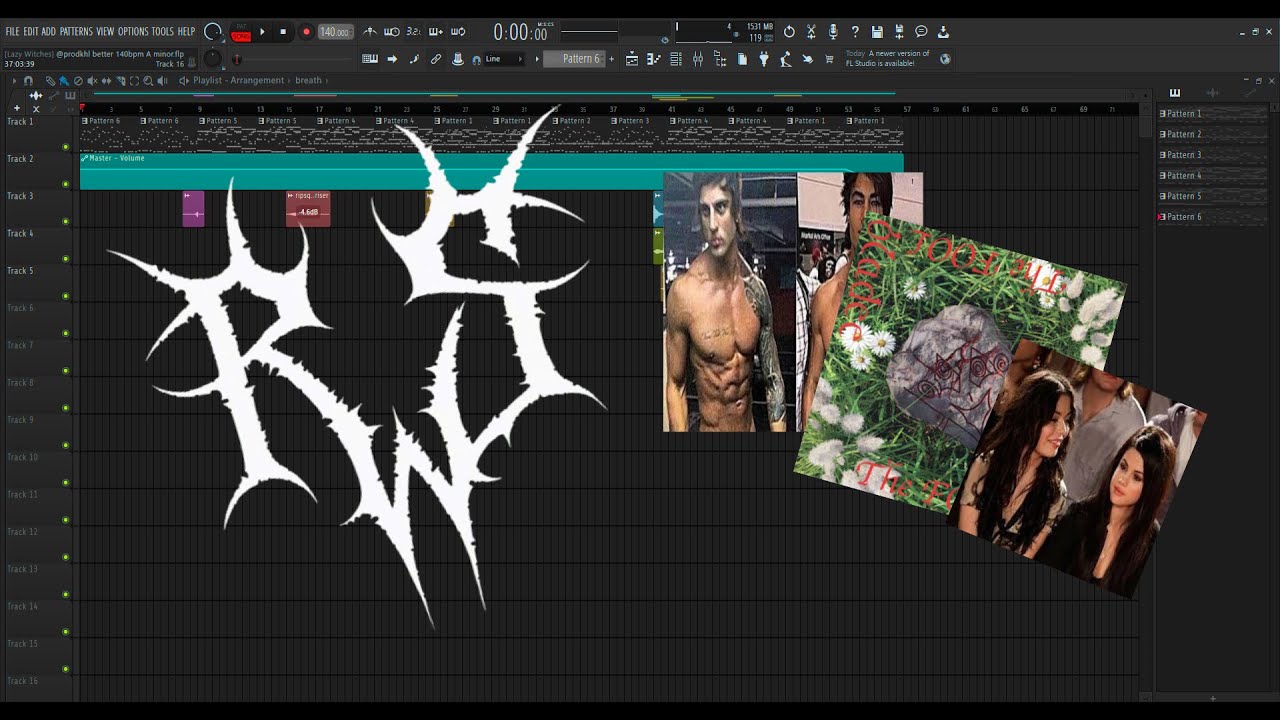Screen dimensions: 1280x720
Task: Adjust the main volume knob
Action: [212, 32]
